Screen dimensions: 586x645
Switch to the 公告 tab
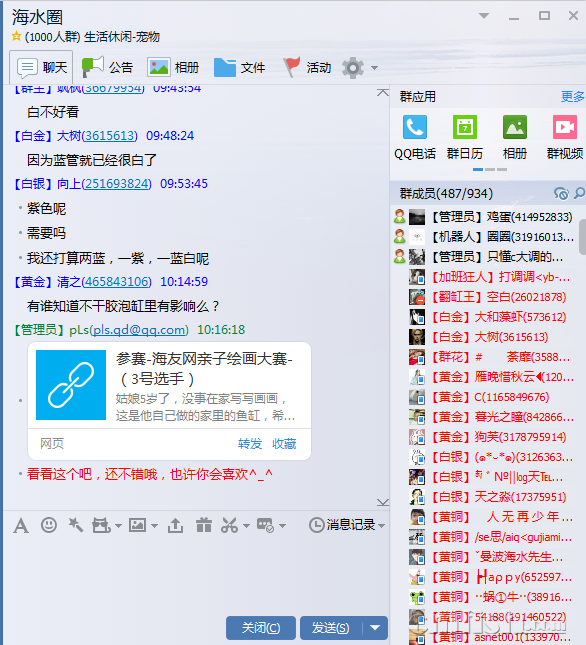point(107,67)
